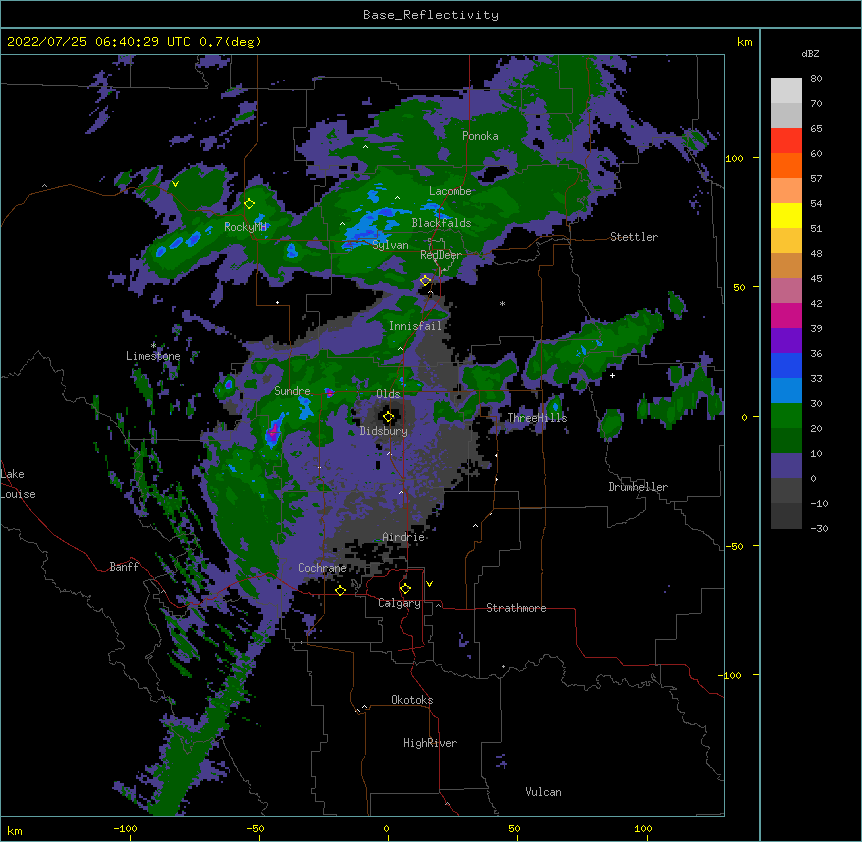Click the Ponoka city label
The height and width of the screenshot is (842, 862).
tap(480, 136)
